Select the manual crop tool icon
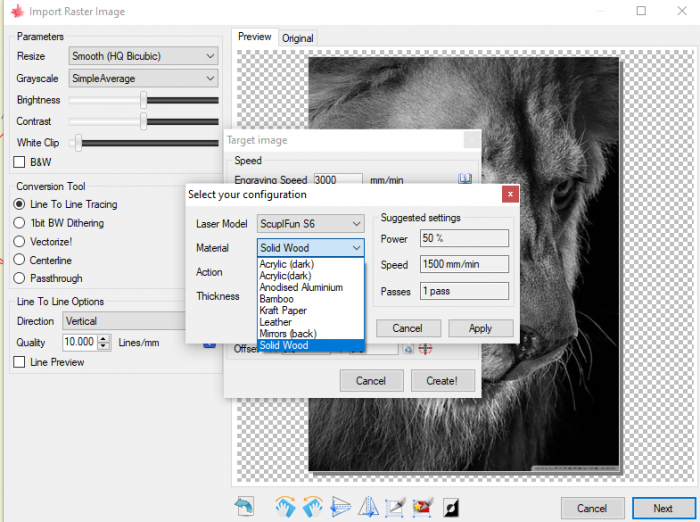 coord(396,506)
